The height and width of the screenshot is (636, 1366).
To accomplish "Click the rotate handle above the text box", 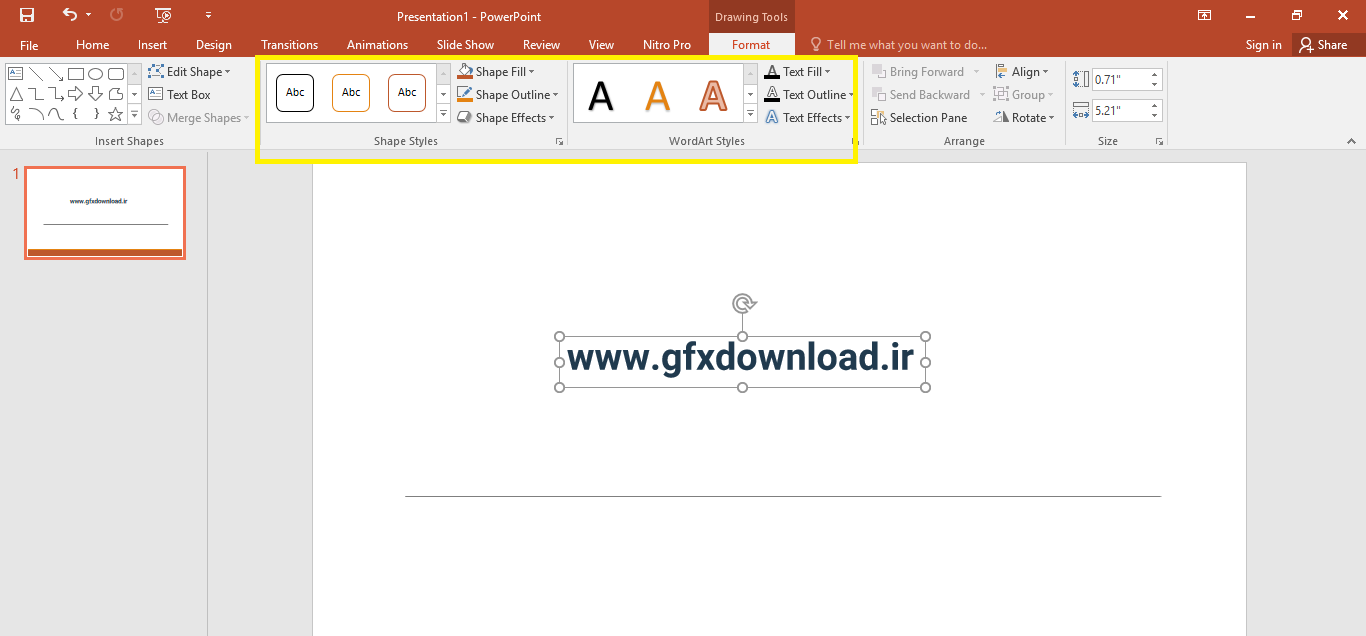I will 742,303.
